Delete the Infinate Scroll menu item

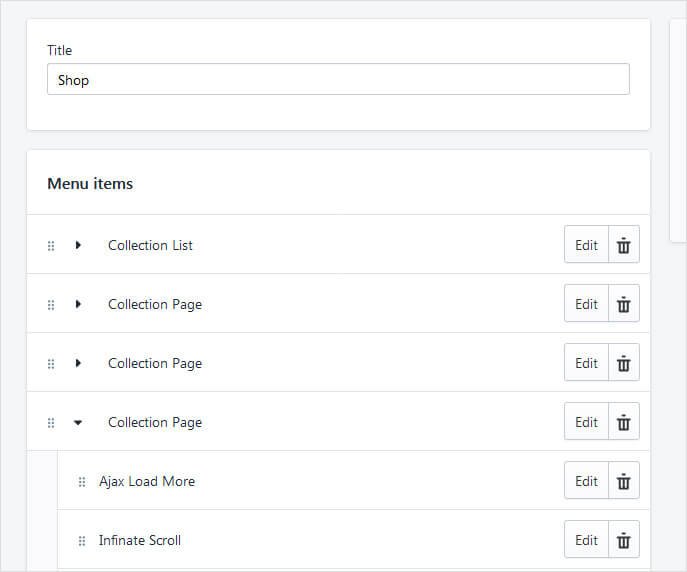[x=624, y=540]
